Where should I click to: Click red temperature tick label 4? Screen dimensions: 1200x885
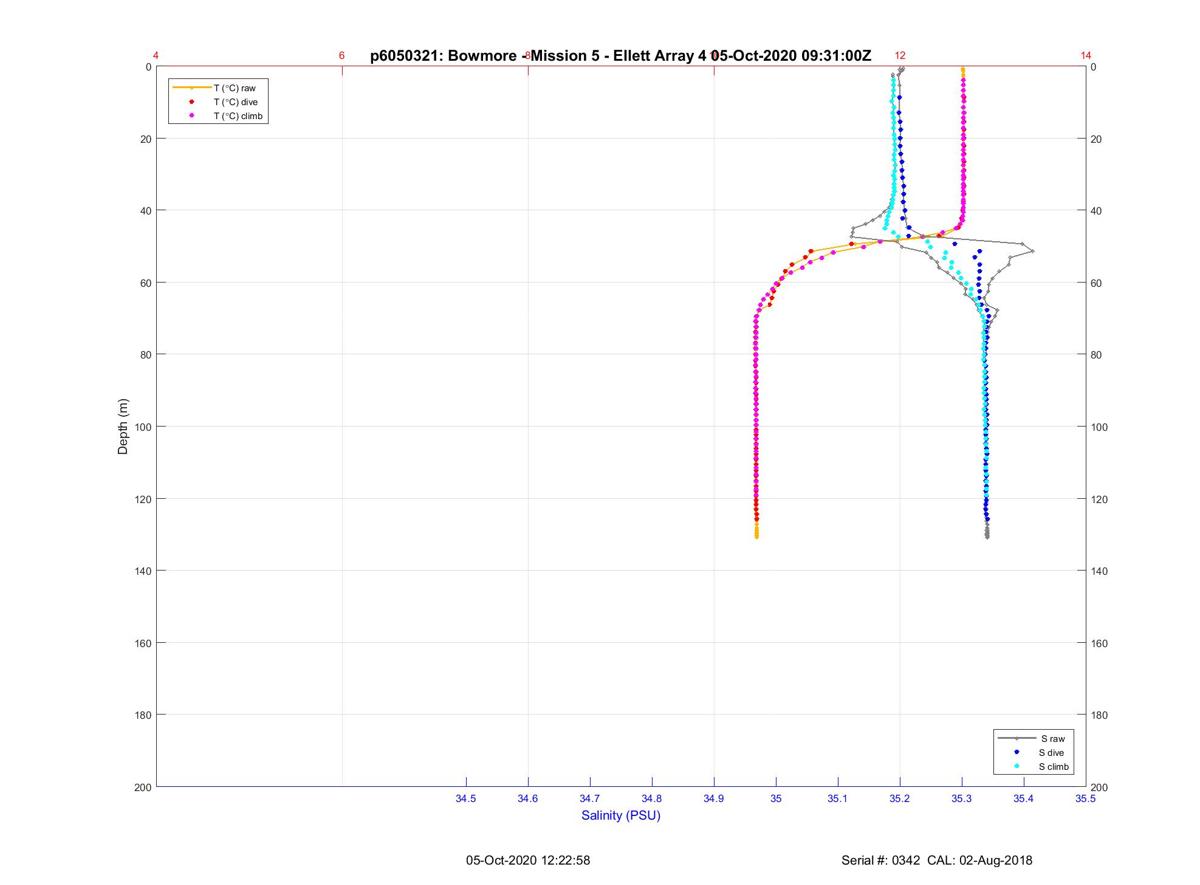click(156, 56)
